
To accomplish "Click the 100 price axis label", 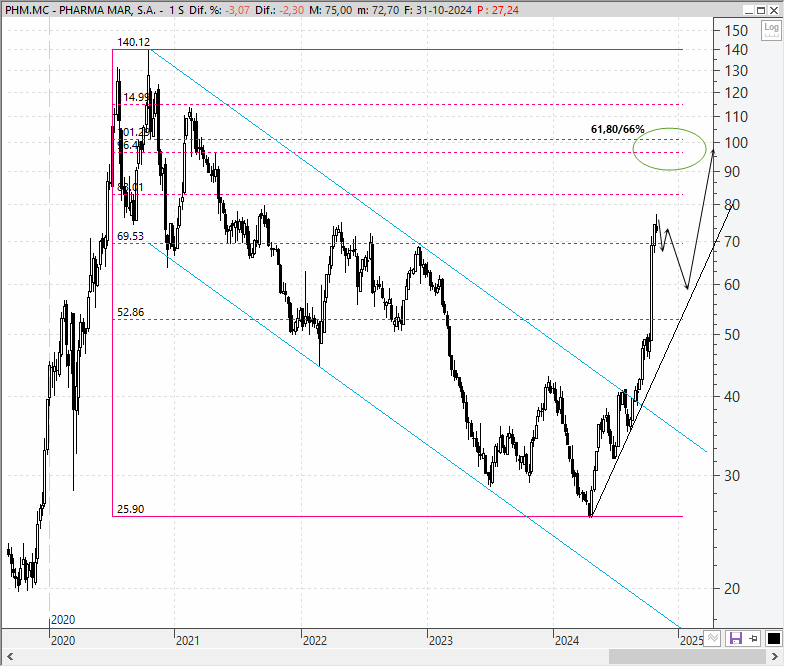I will coord(736,143).
